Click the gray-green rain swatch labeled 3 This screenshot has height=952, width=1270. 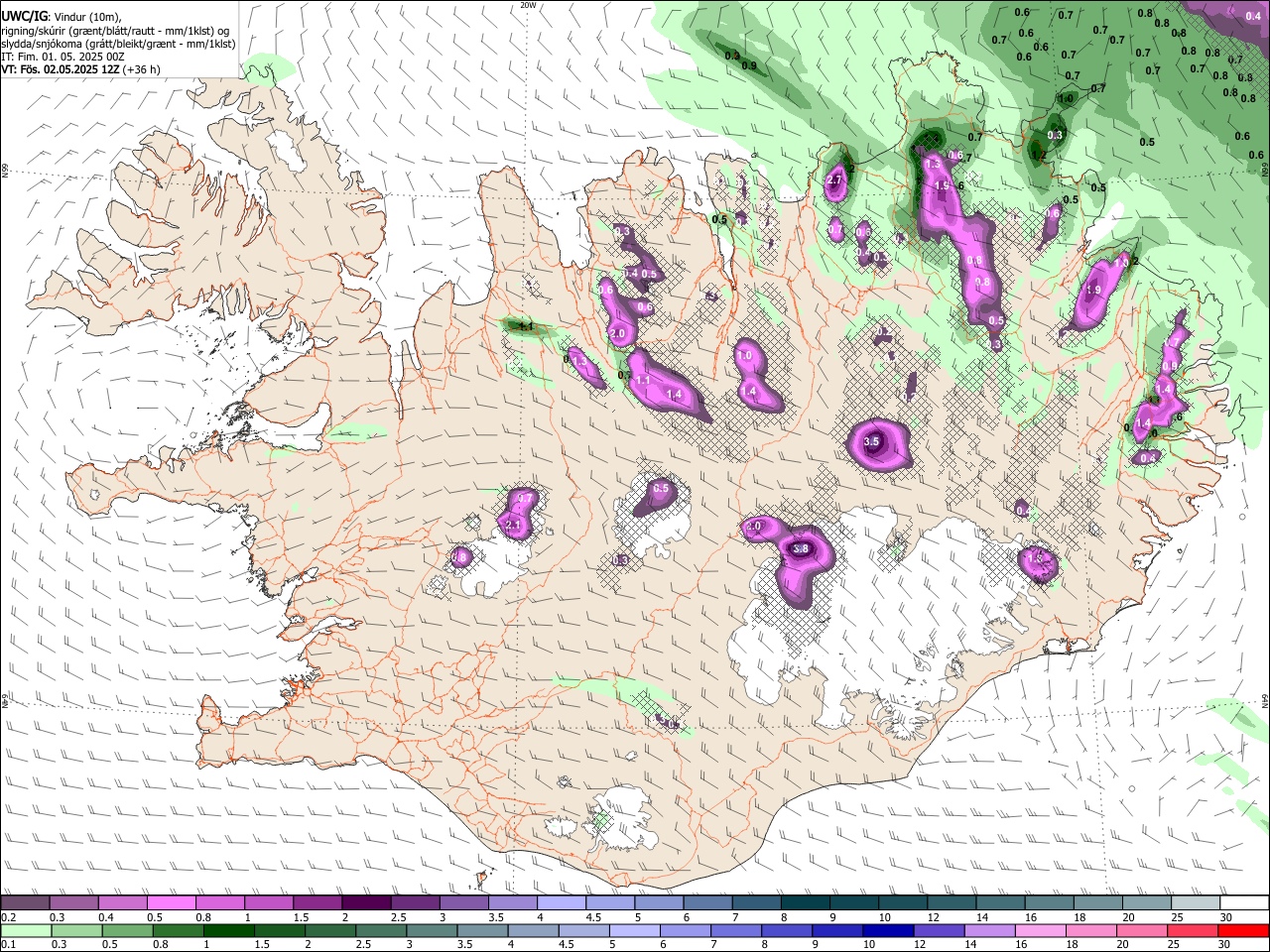pyautogui.click(x=432, y=931)
